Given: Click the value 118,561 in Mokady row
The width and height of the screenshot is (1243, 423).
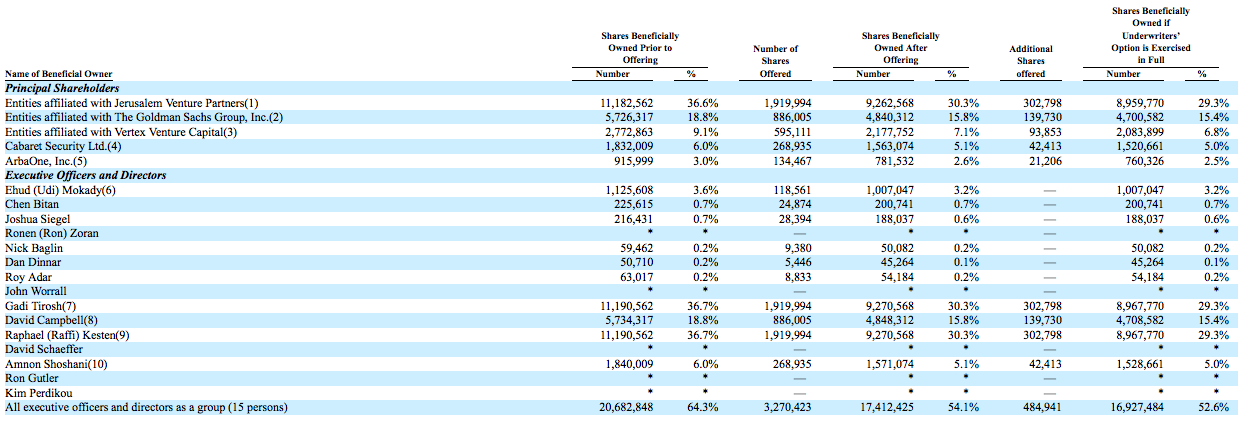Looking at the screenshot, I should [x=792, y=190].
